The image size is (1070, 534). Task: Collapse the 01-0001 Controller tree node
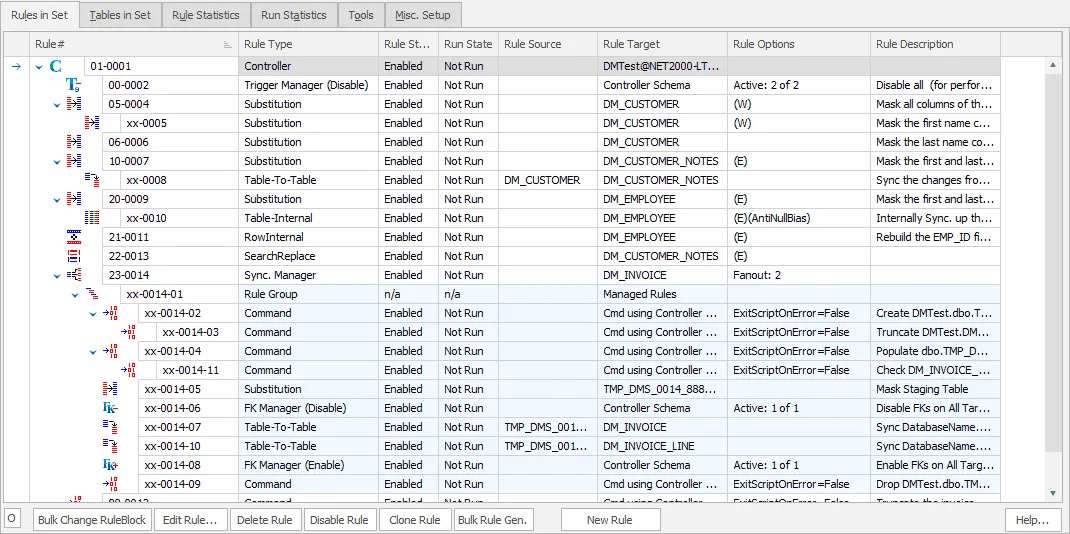(39, 67)
